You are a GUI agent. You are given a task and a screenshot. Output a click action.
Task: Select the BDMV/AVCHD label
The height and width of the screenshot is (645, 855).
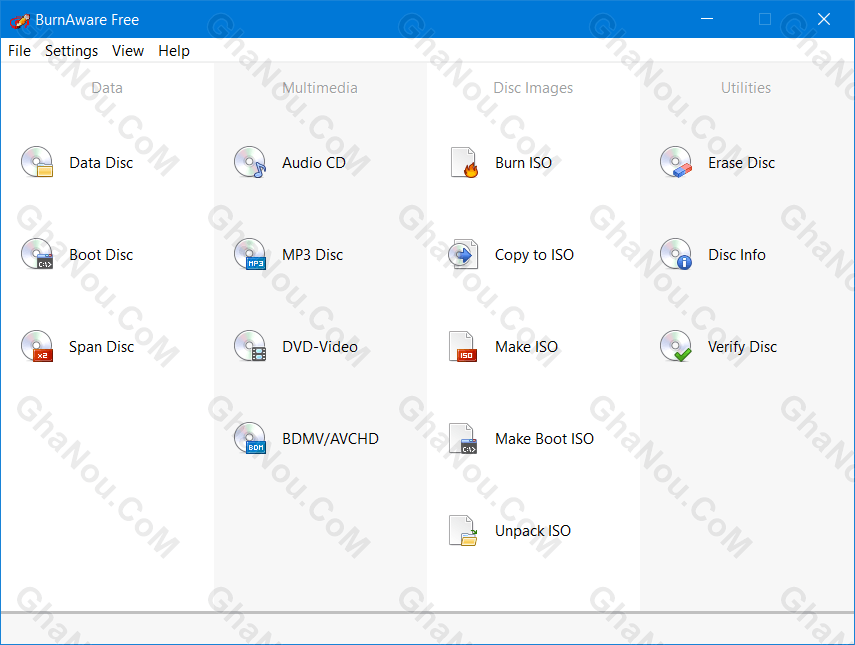pyautogui.click(x=330, y=439)
